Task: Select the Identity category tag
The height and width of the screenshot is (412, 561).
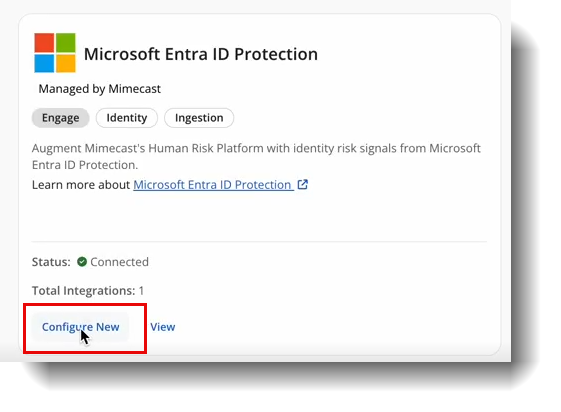Action: click(x=127, y=118)
